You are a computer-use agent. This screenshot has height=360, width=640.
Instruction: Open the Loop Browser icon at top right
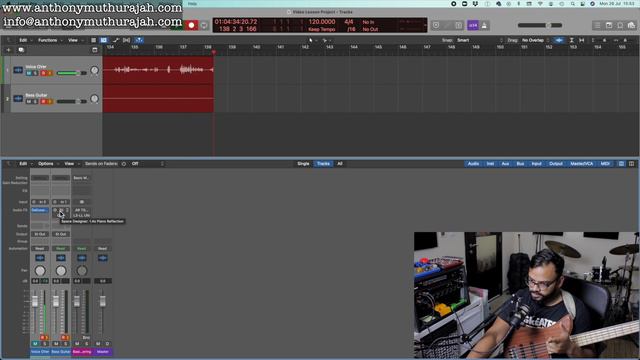click(620, 25)
